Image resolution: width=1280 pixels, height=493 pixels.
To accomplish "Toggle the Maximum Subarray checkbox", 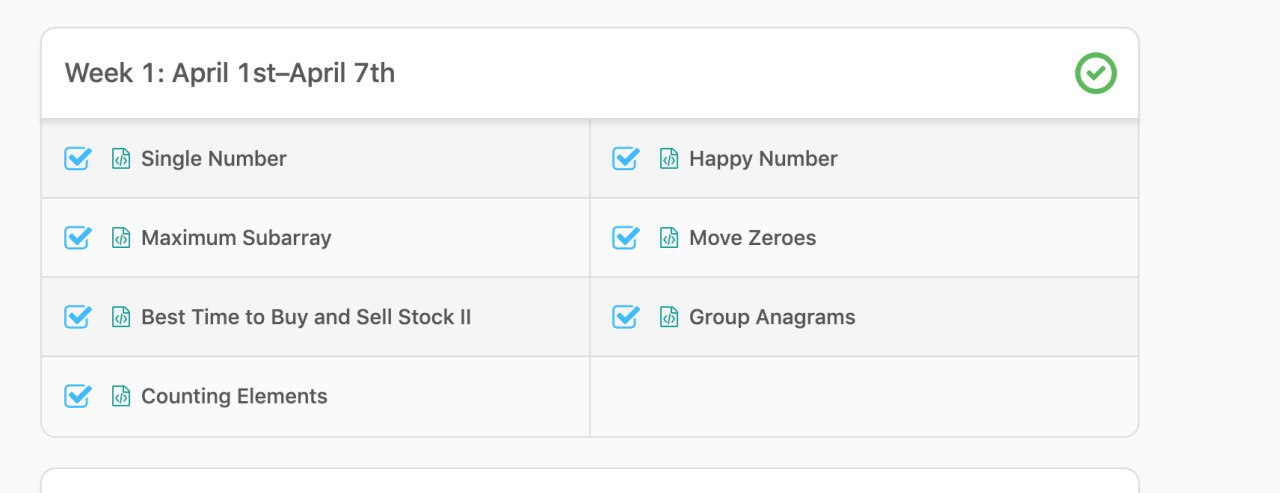I will pos(78,237).
